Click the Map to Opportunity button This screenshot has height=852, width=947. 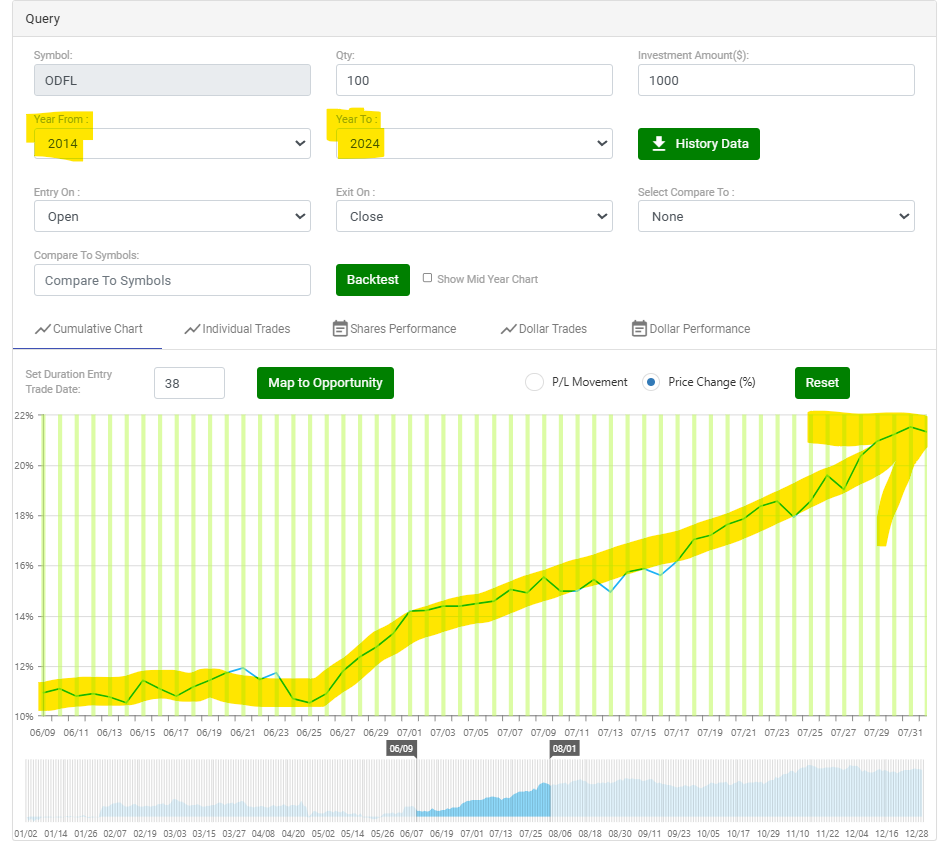click(325, 383)
